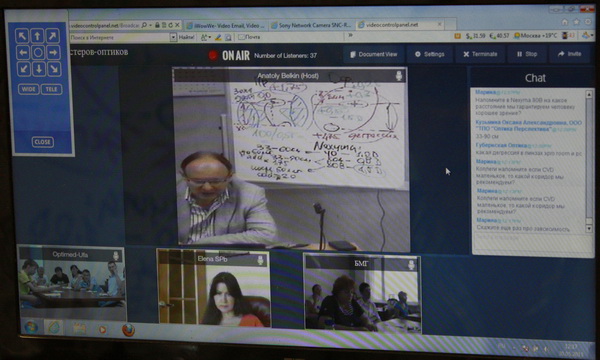Zoom camera out with WIDE button
The image size is (600, 360).
28,89
